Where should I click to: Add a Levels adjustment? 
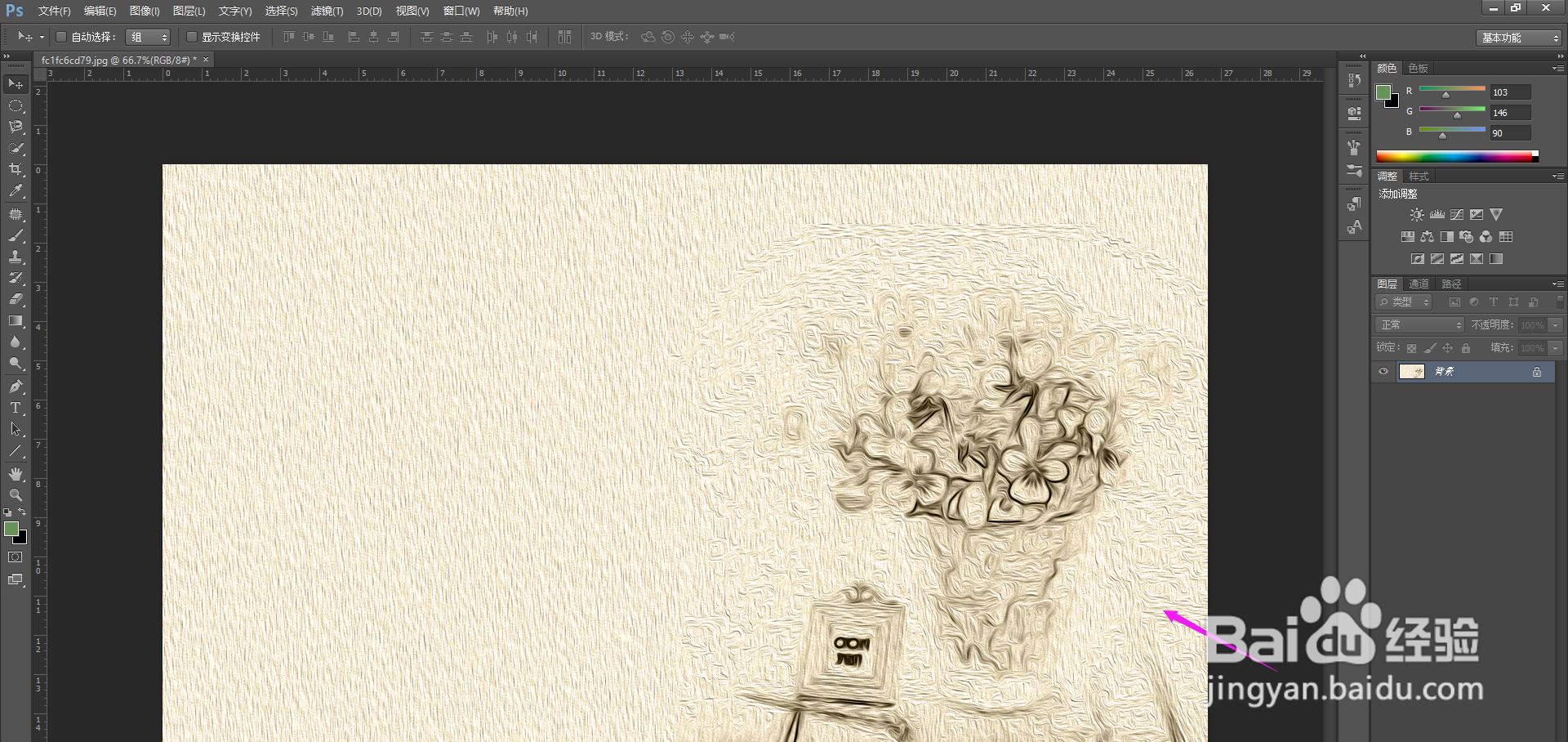(x=1437, y=215)
